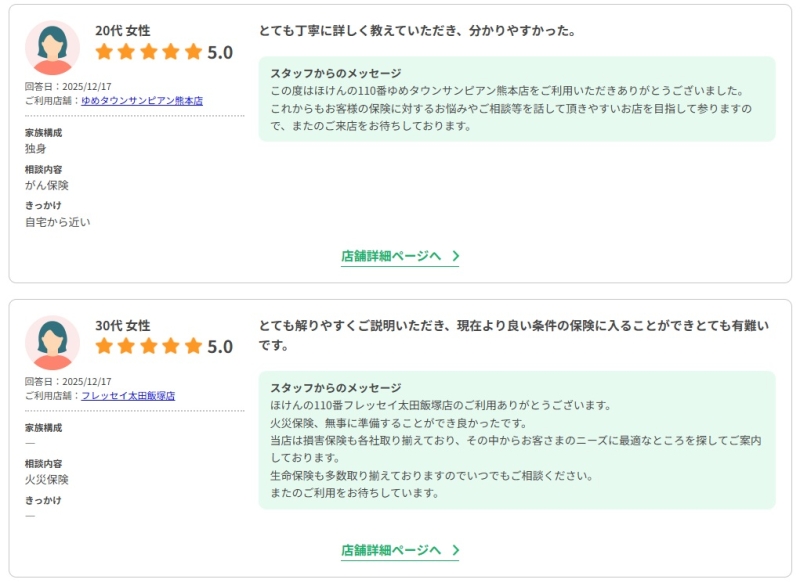Screen dimensions: 800x583
Task: Click the review headline starting とても丁寧に詳しく
Action: coord(417,31)
